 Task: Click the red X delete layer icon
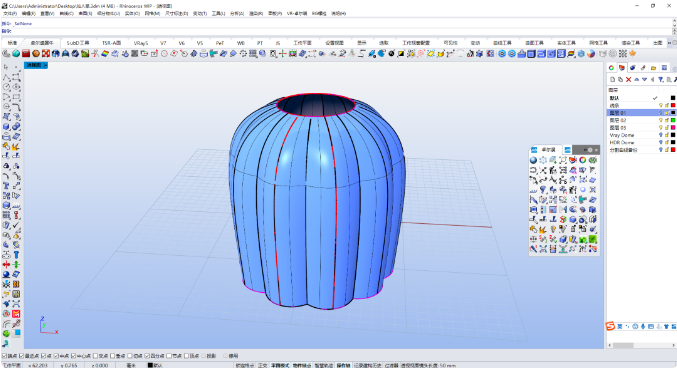pos(629,79)
